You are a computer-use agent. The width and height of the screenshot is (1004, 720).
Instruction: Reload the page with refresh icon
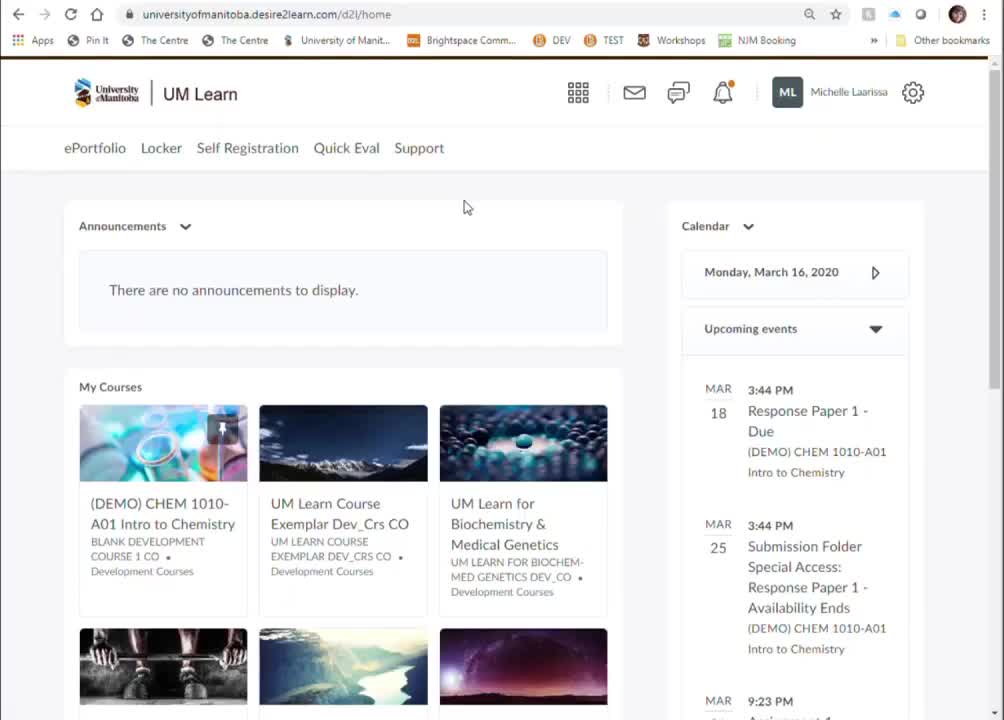70,14
